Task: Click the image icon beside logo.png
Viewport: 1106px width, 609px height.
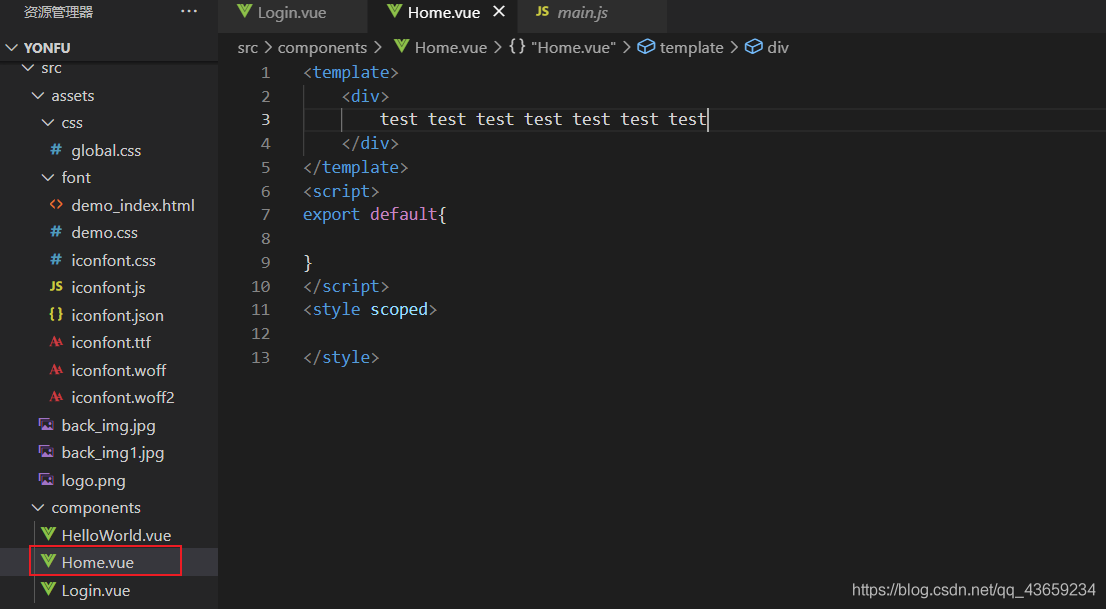Action: coord(46,480)
